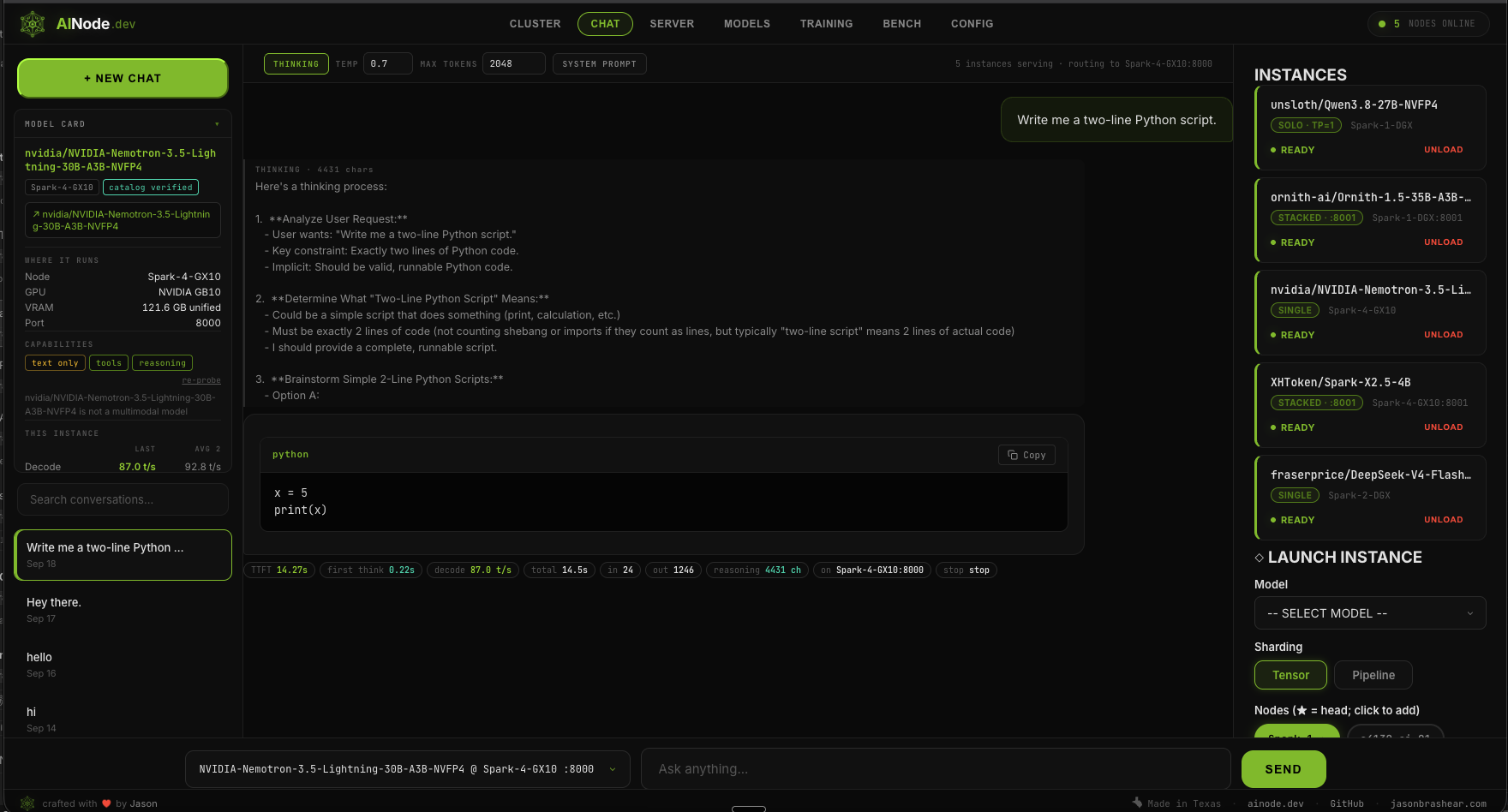Select the XHToken/Spark-X2.5-4B instance card
The image size is (1508, 812).
tap(1370, 404)
